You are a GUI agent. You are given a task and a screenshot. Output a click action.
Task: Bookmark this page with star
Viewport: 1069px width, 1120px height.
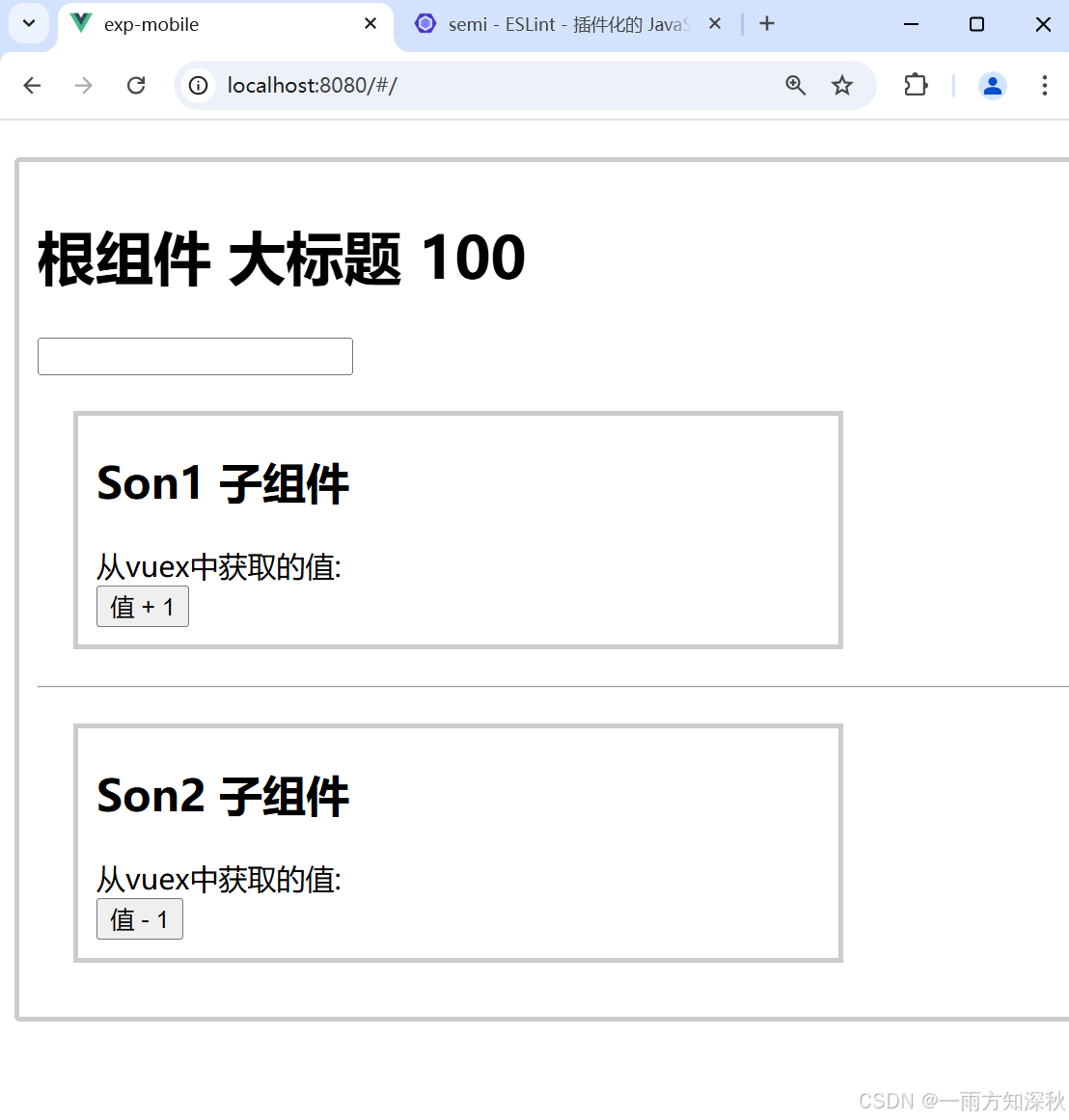click(842, 86)
